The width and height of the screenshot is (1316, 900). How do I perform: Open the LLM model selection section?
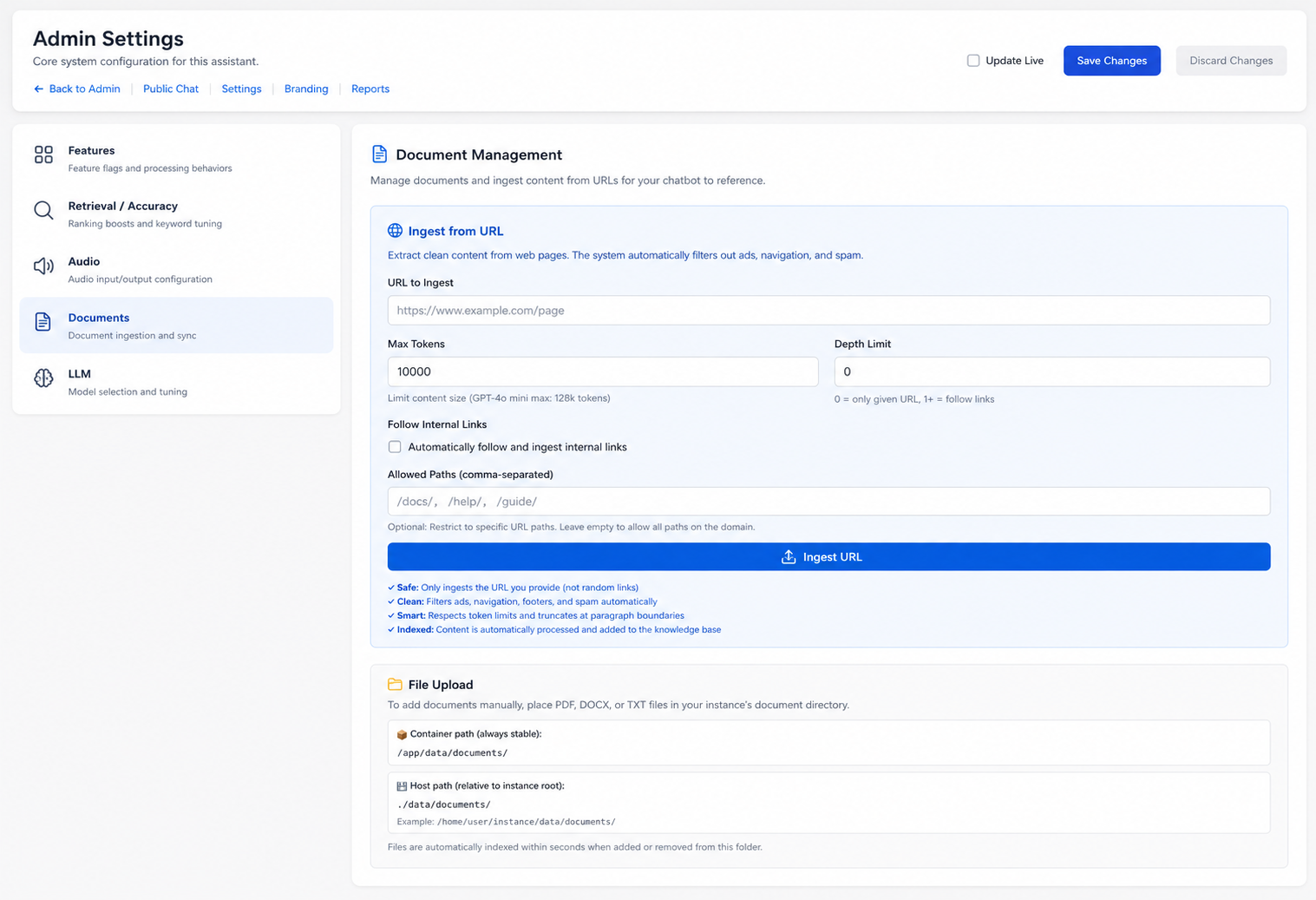tap(176, 382)
